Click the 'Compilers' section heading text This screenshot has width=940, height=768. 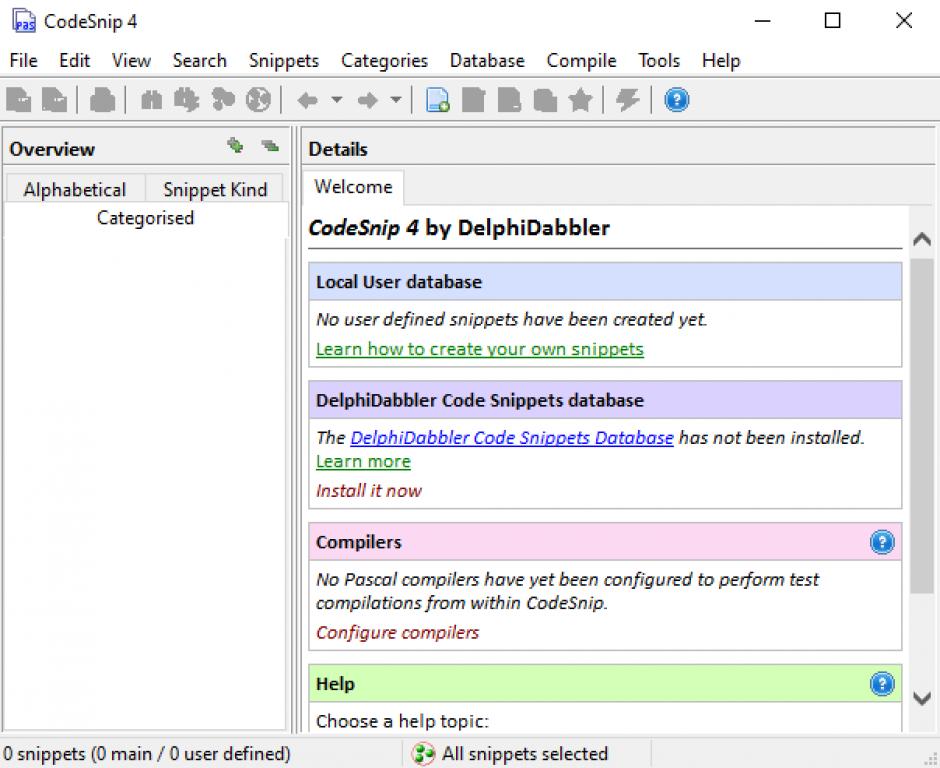tap(358, 542)
